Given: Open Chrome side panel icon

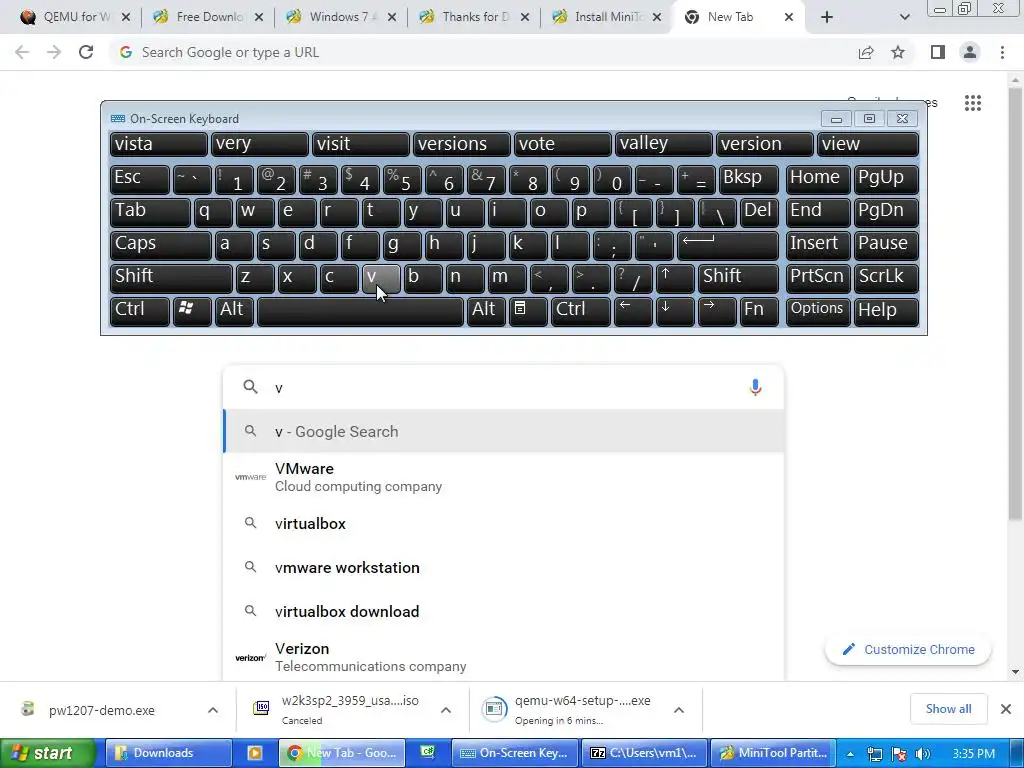Looking at the screenshot, I should pos(938,52).
